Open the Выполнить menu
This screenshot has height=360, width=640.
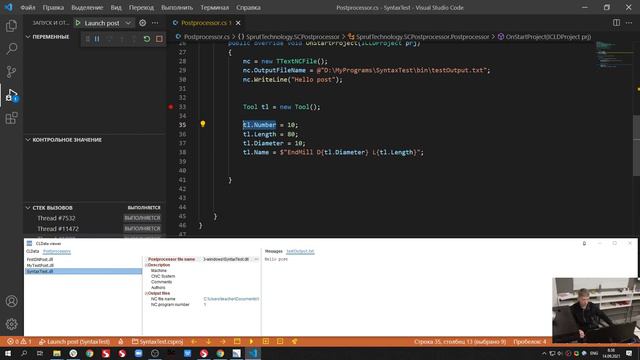coord(177,7)
